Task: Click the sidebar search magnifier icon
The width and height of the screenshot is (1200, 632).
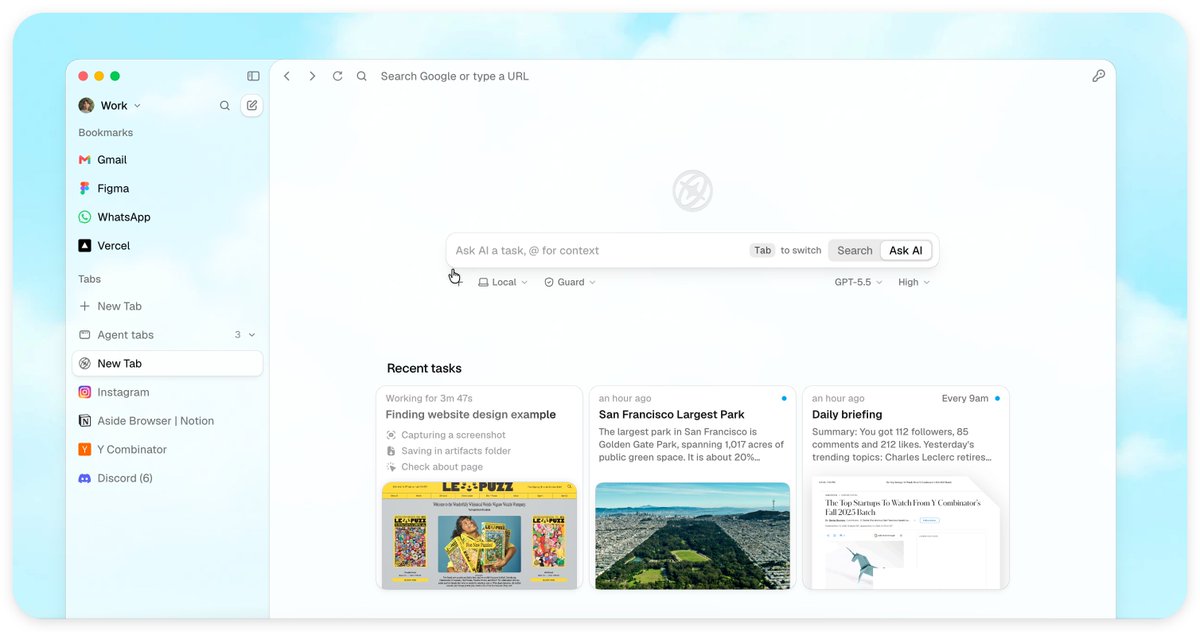Action: pyautogui.click(x=225, y=105)
